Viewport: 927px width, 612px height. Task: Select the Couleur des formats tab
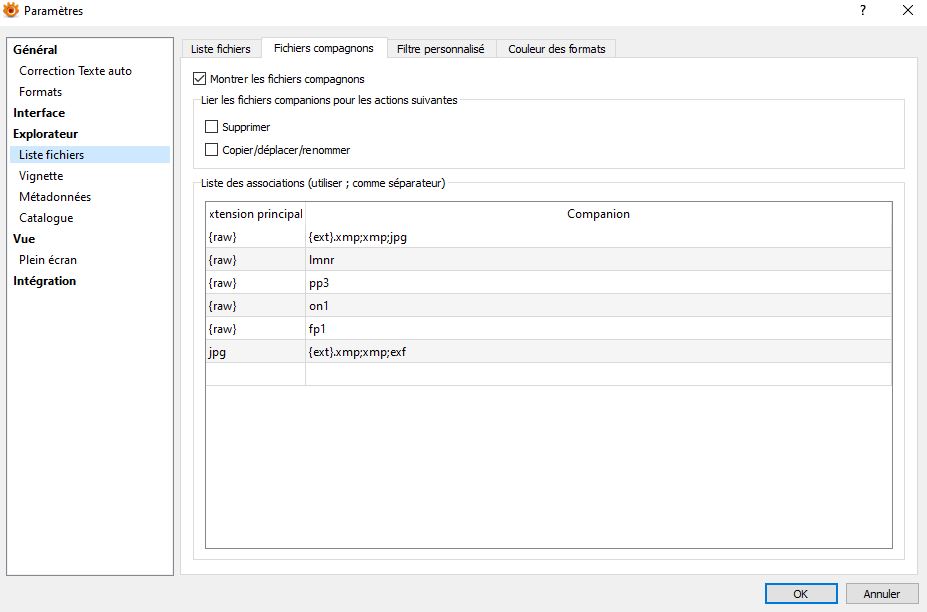pyautogui.click(x=557, y=48)
